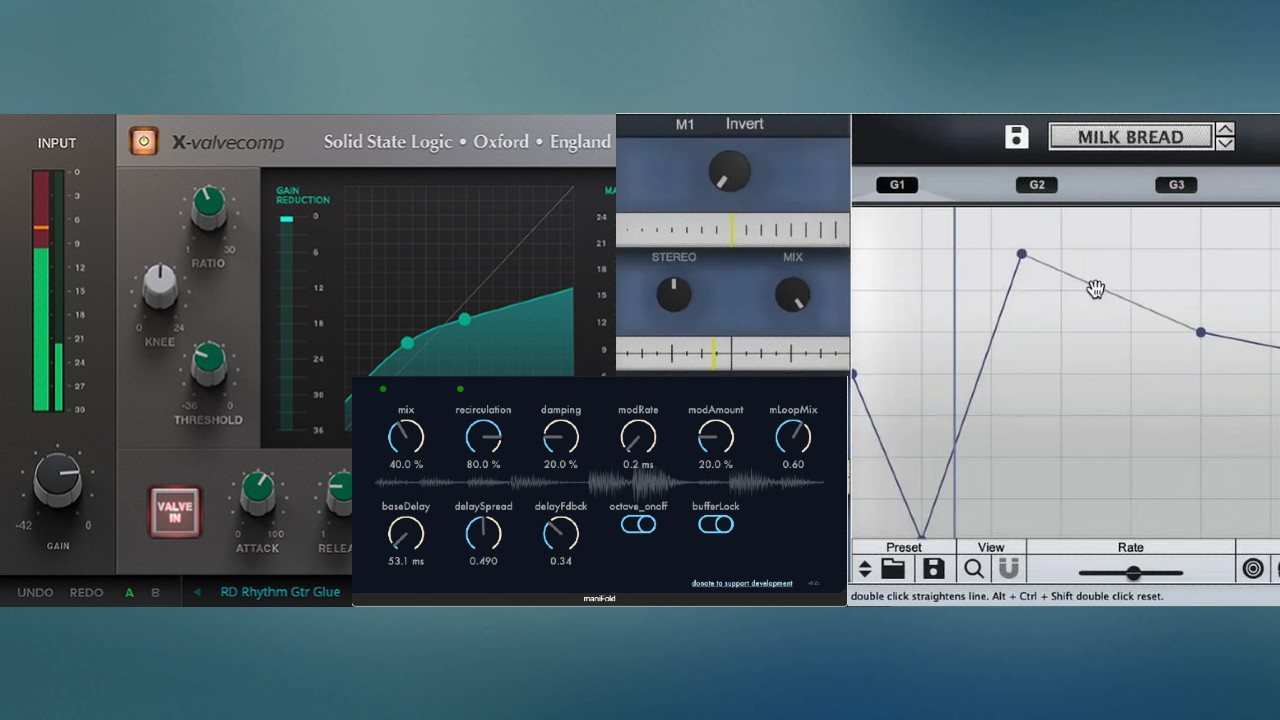
Task: Click the mLoopMix knob
Action: tap(793, 437)
